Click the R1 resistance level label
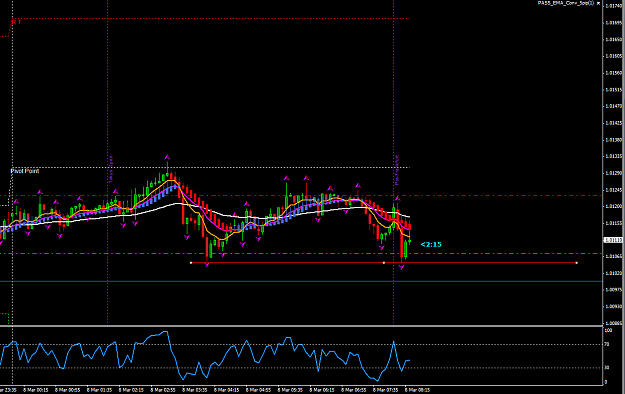Image resolution: width=625 pixels, height=394 pixels. tap(16, 22)
